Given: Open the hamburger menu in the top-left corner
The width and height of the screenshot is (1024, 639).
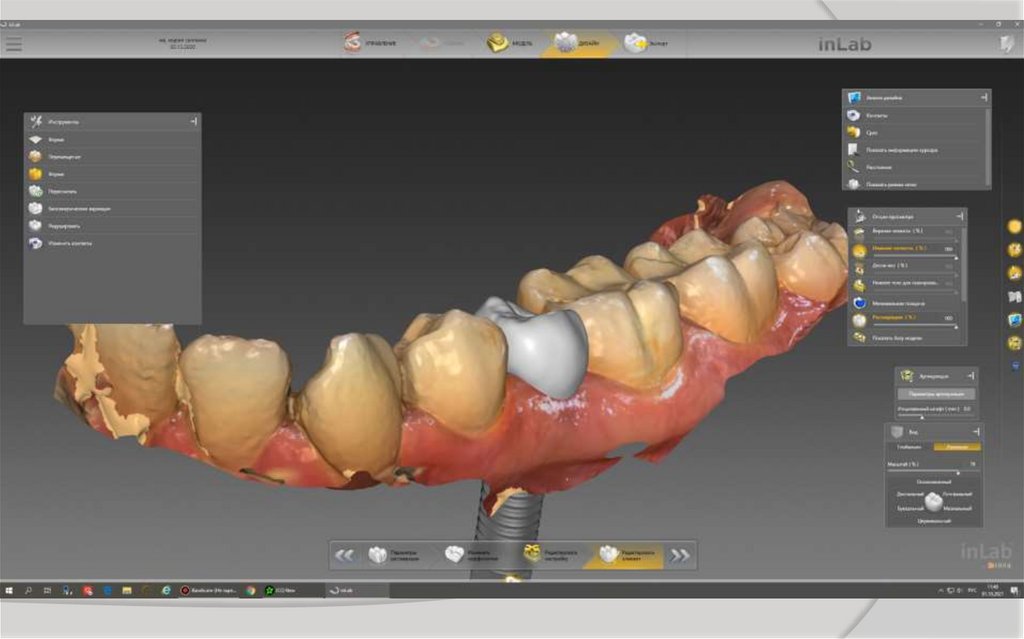Looking at the screenshot, I should click(13, 44).
